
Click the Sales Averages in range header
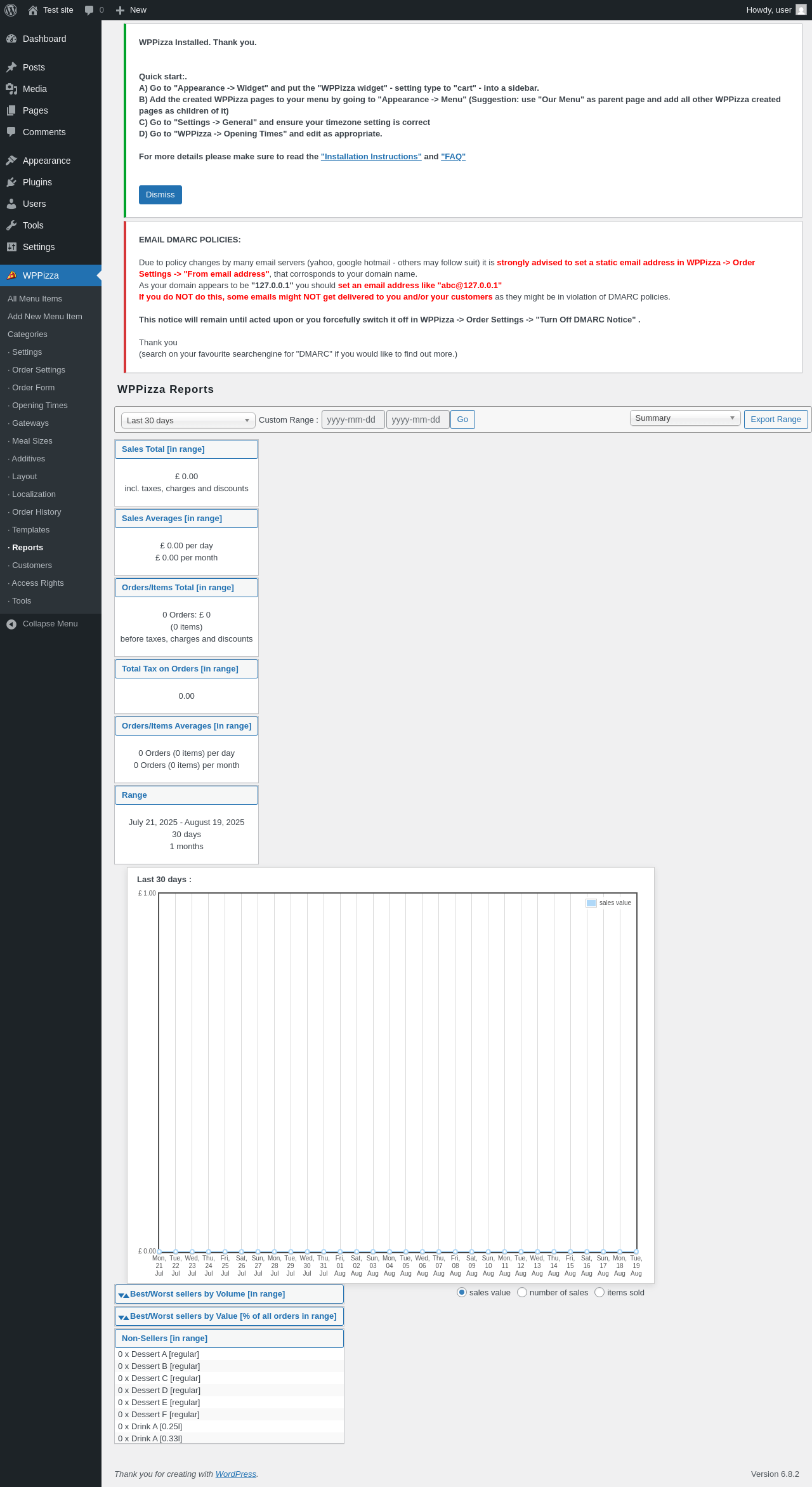[x=187, y=519]
